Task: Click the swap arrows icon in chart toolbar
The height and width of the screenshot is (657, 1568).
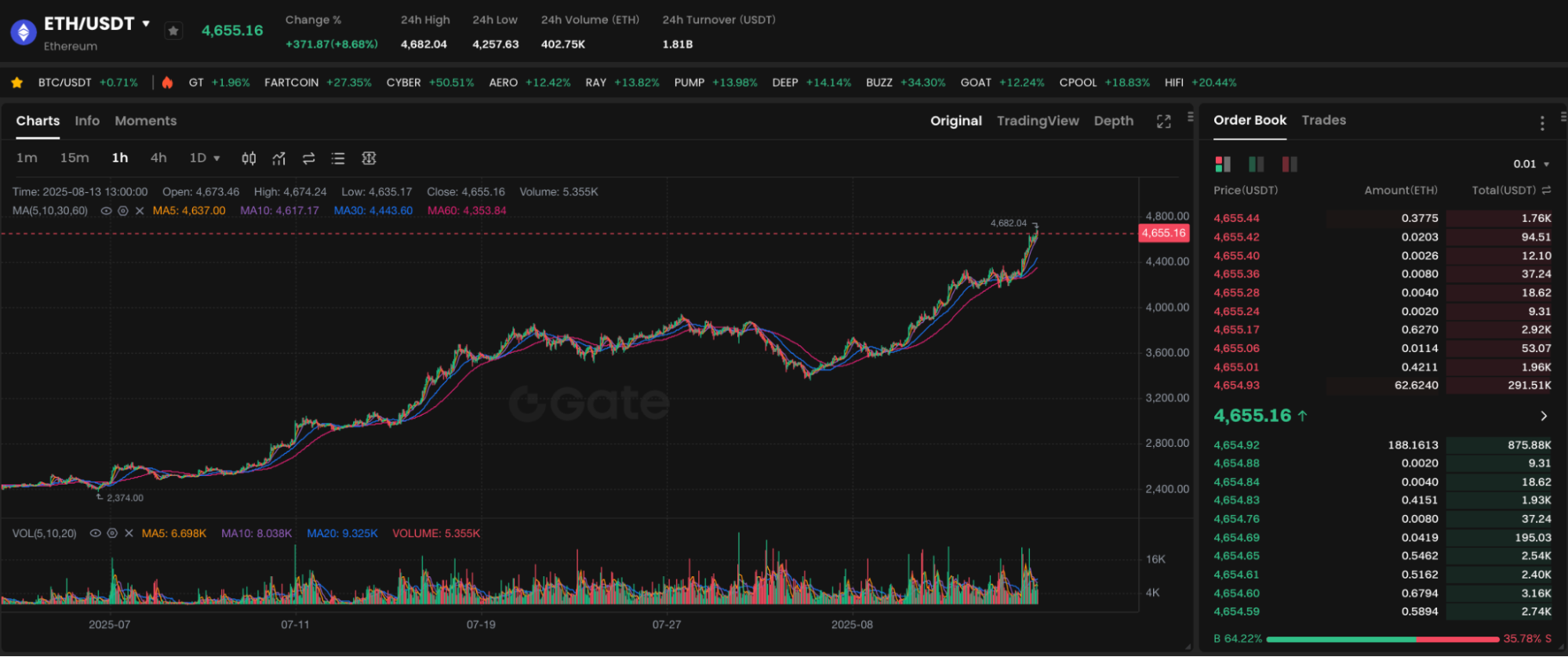Action: coord(308,158)
